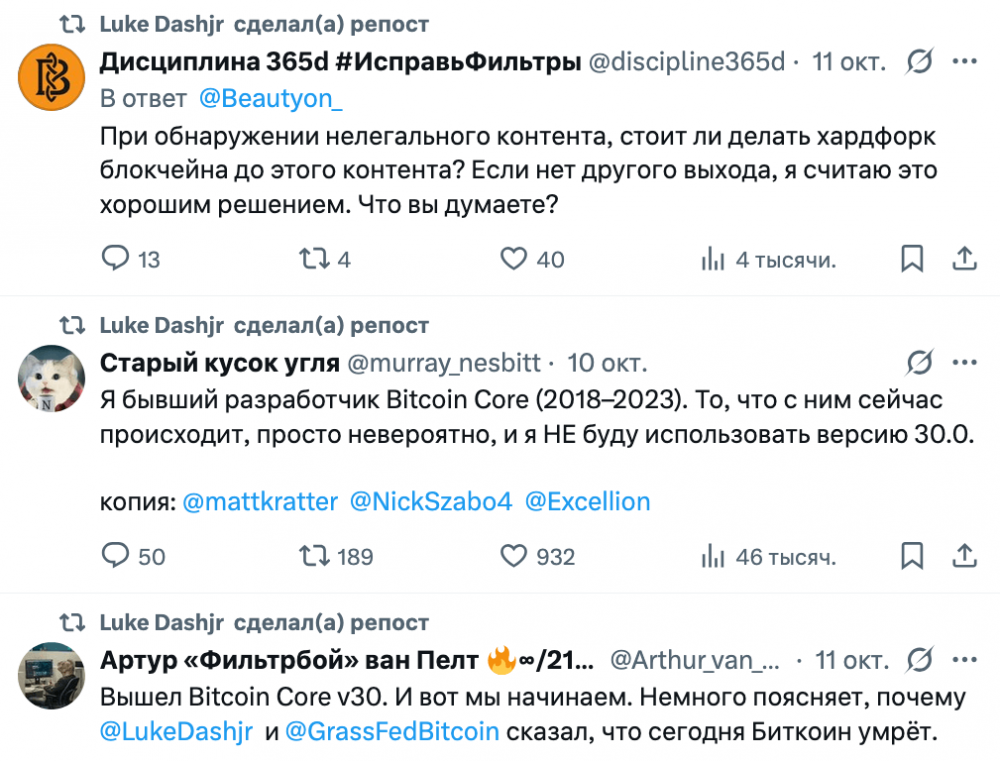Share the discipline365d tweet
Image resolution: width=1000 pixels, height=761 pixels.
[964, 260]
